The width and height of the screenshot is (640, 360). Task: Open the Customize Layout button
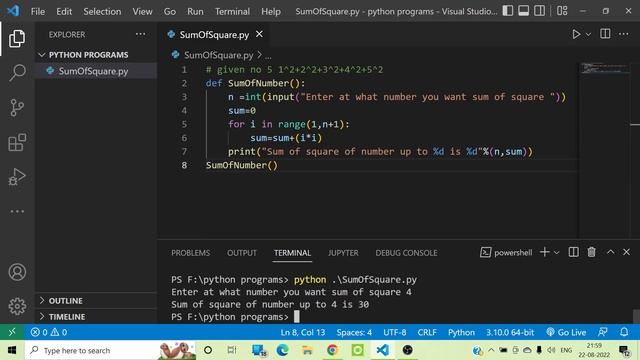pyautogui.click(x=562, y=11)
